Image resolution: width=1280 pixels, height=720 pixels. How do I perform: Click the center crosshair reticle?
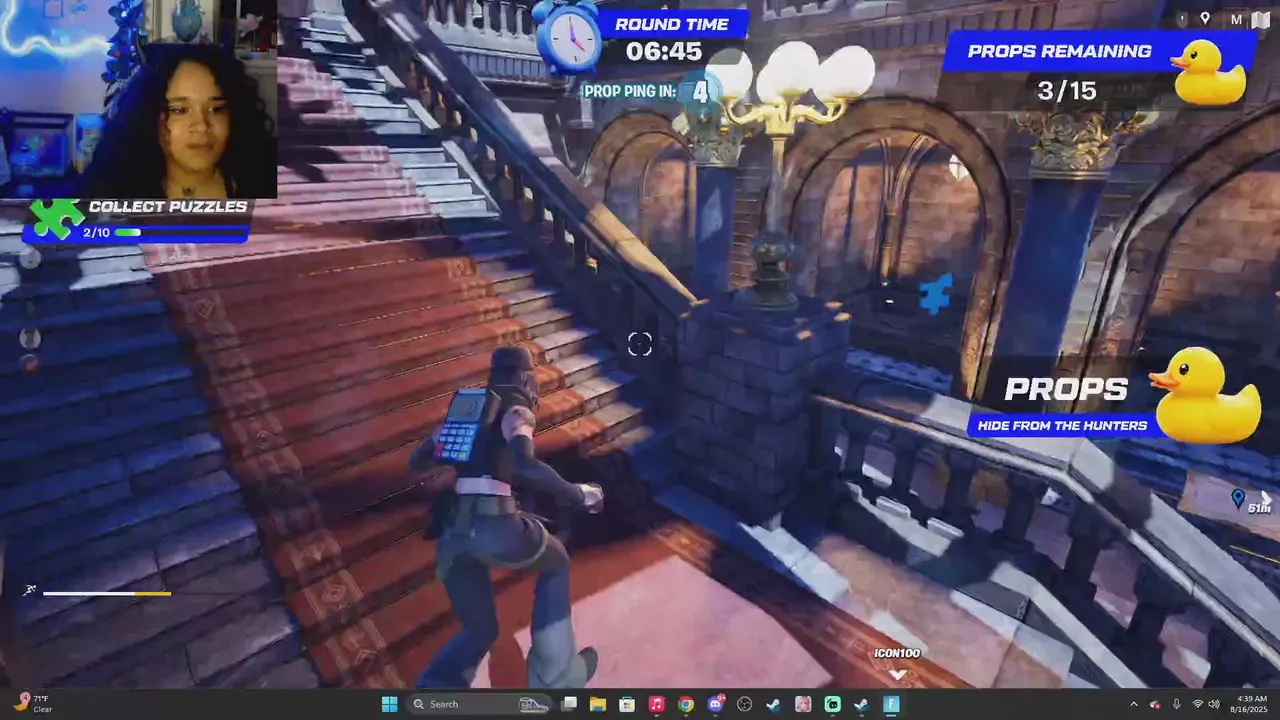coord(640,344)
